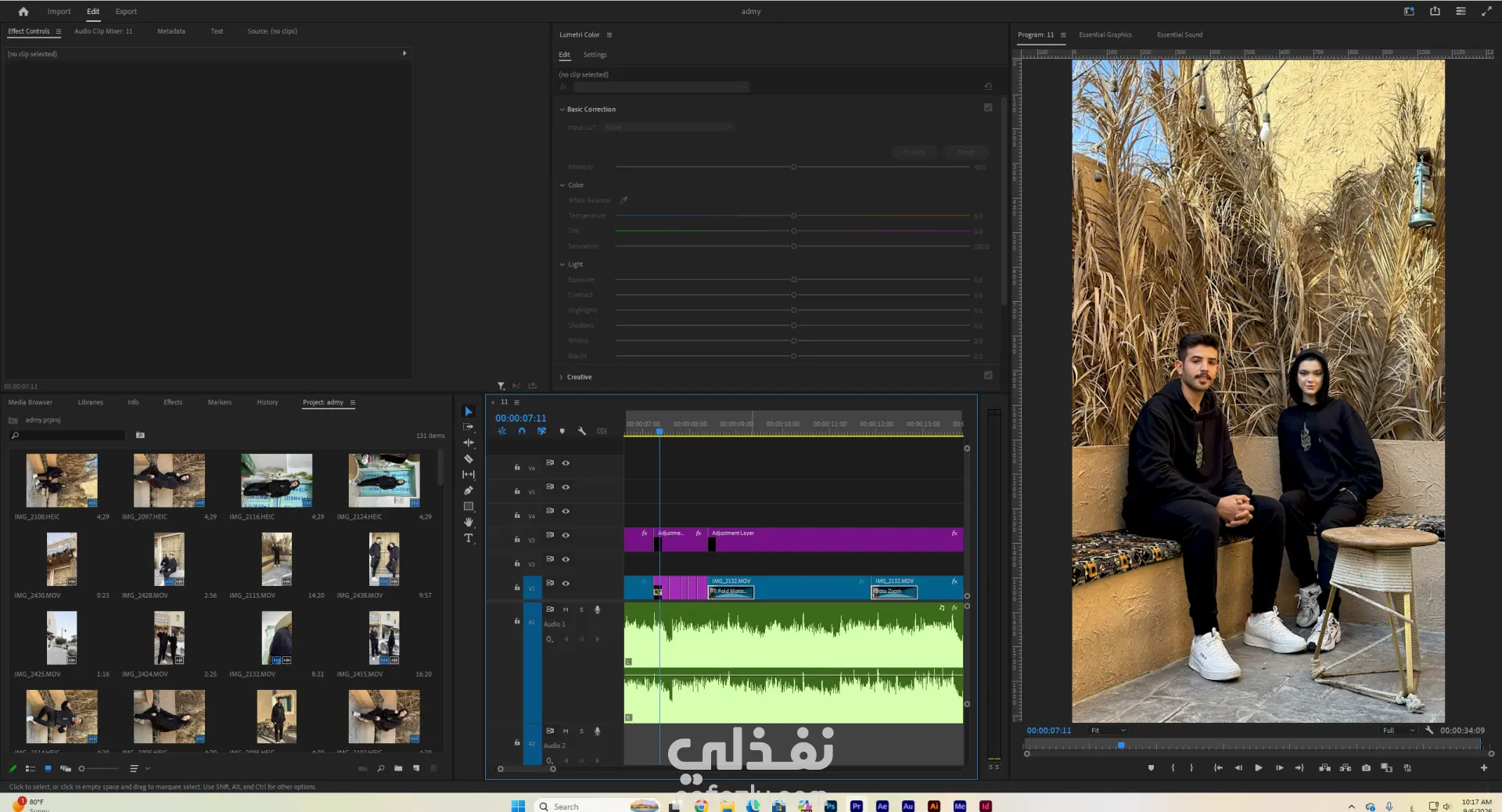Select the Pen tool in the tools panel
The height and width of the screenshot is (812, 1502).
pos(469,490)
